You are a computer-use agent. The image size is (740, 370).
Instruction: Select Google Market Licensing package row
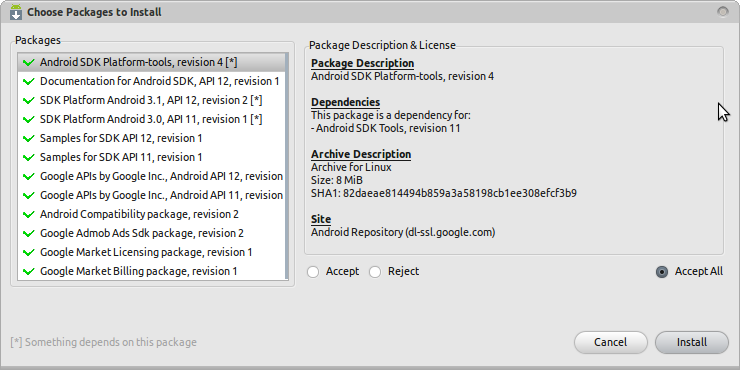(x=151, y=252)
